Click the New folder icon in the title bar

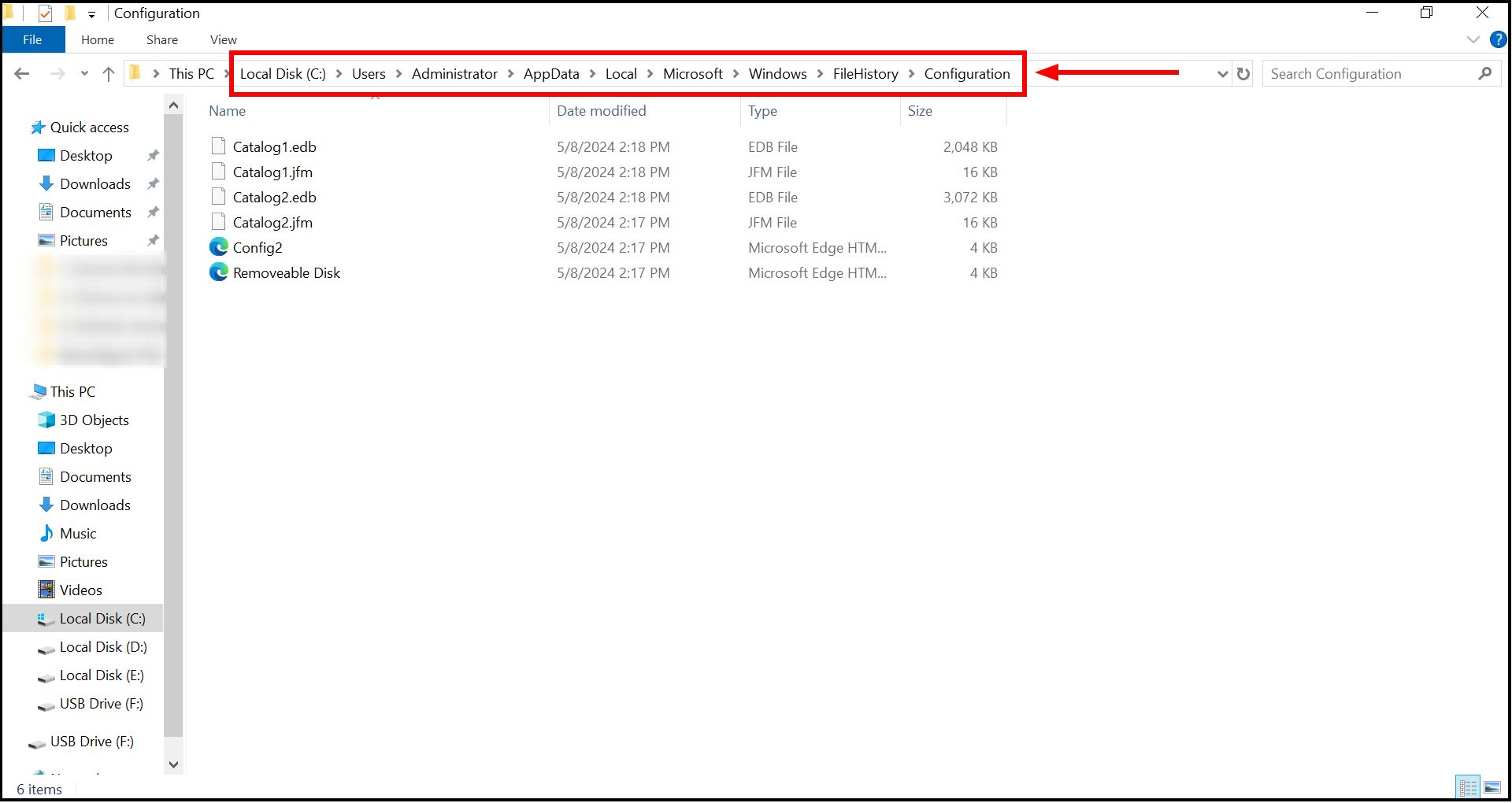[x=69, y=13]
